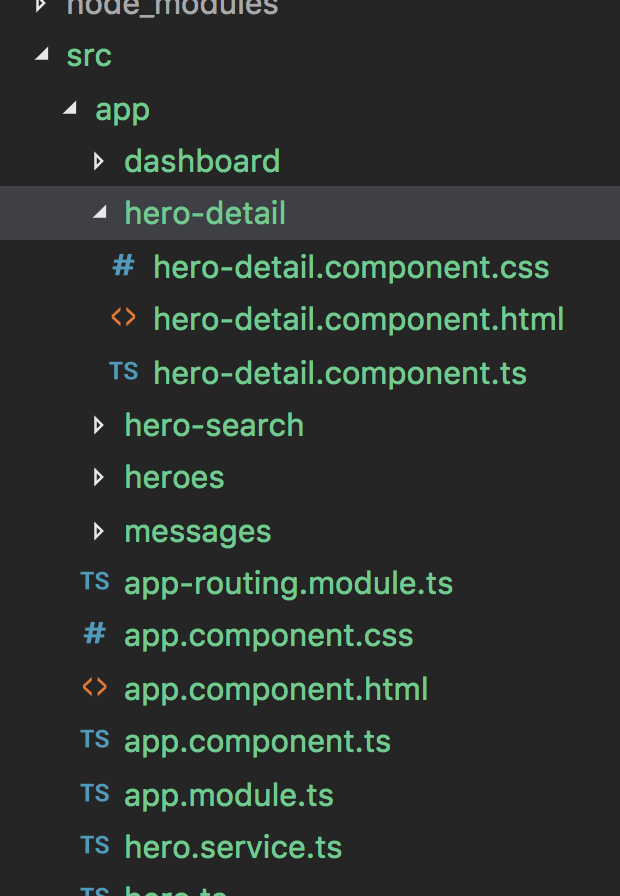Expand the dashboard folder arrow
Viewport: 620px width, 896px height.
click(98, 161)
